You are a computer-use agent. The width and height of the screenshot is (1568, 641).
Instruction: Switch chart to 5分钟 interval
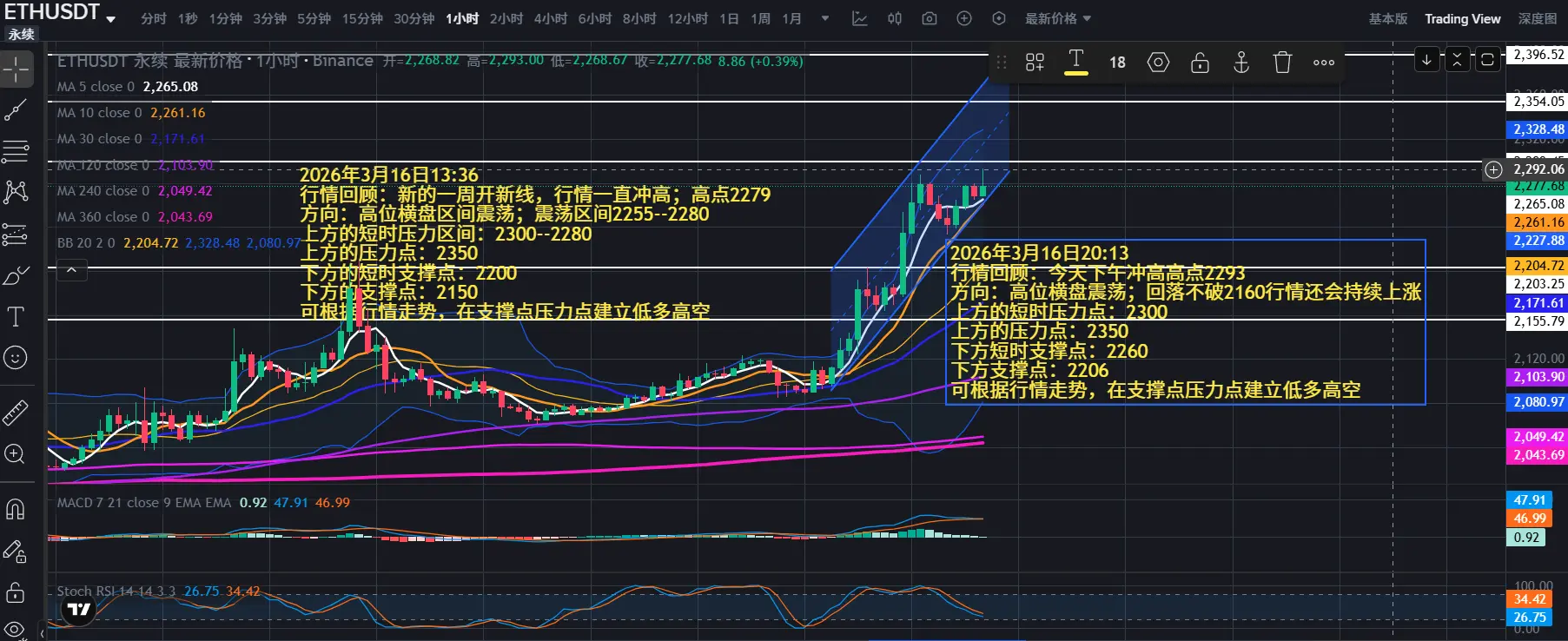point(314,18)
